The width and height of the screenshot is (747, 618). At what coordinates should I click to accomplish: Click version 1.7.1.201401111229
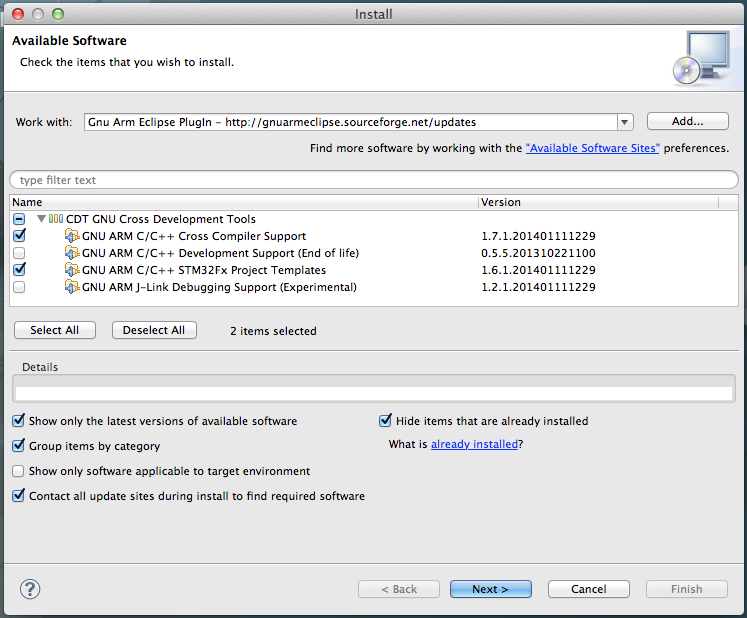tap(538, 236)
